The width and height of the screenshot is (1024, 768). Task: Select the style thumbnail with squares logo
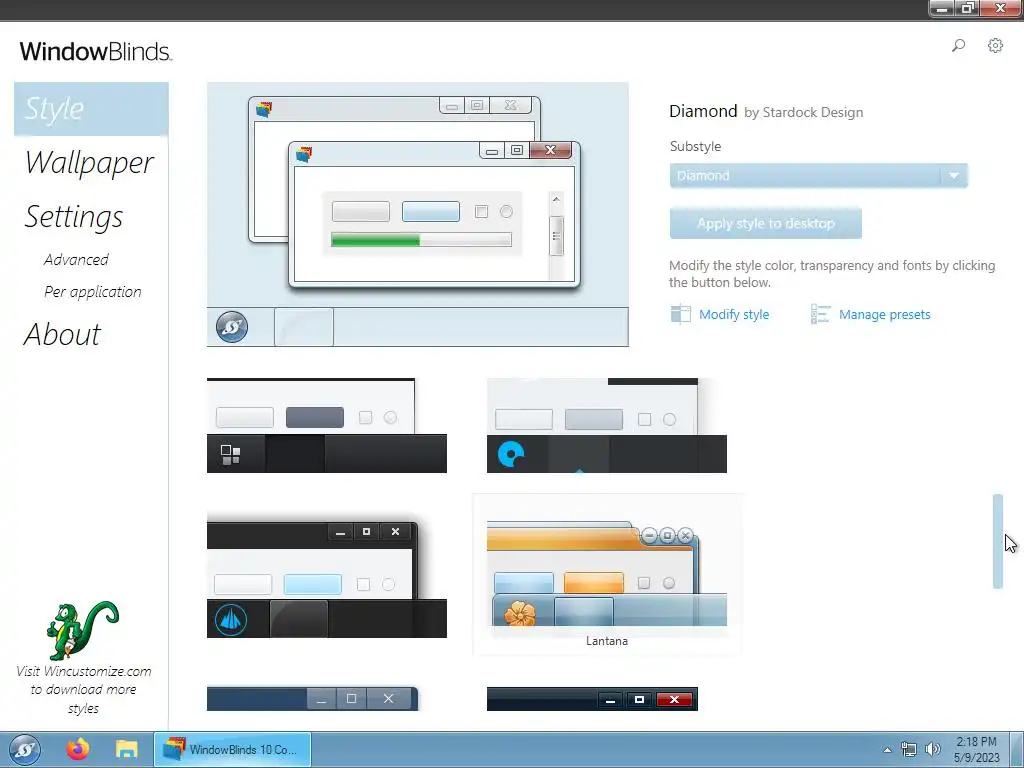click(327, 425)
